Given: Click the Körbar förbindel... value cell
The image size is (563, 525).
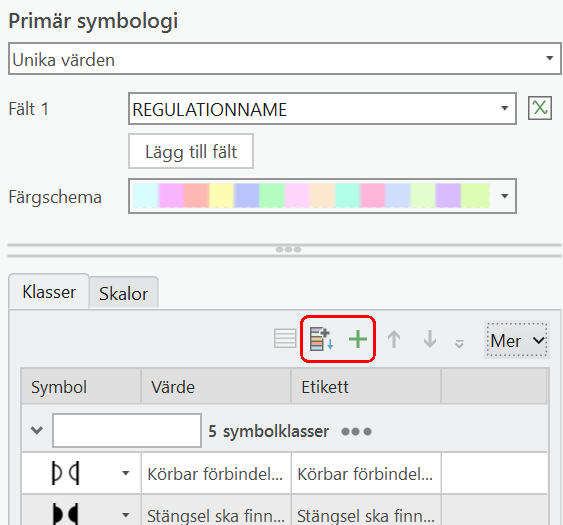Looking at the screenshot, I should point(216,473).
